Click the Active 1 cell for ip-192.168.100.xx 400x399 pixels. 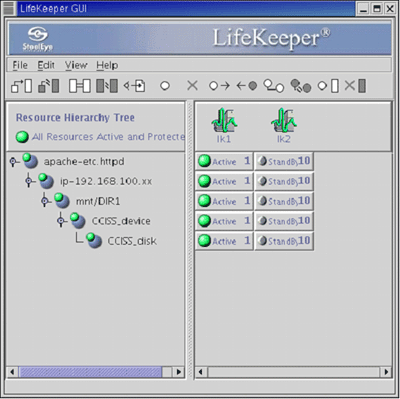[224, 181]
